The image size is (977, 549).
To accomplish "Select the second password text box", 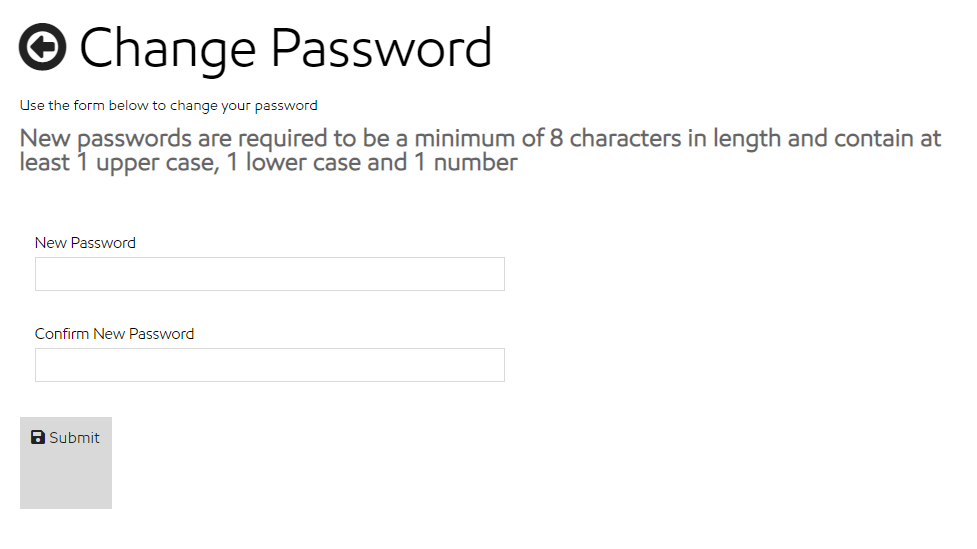I will (269, 365).
